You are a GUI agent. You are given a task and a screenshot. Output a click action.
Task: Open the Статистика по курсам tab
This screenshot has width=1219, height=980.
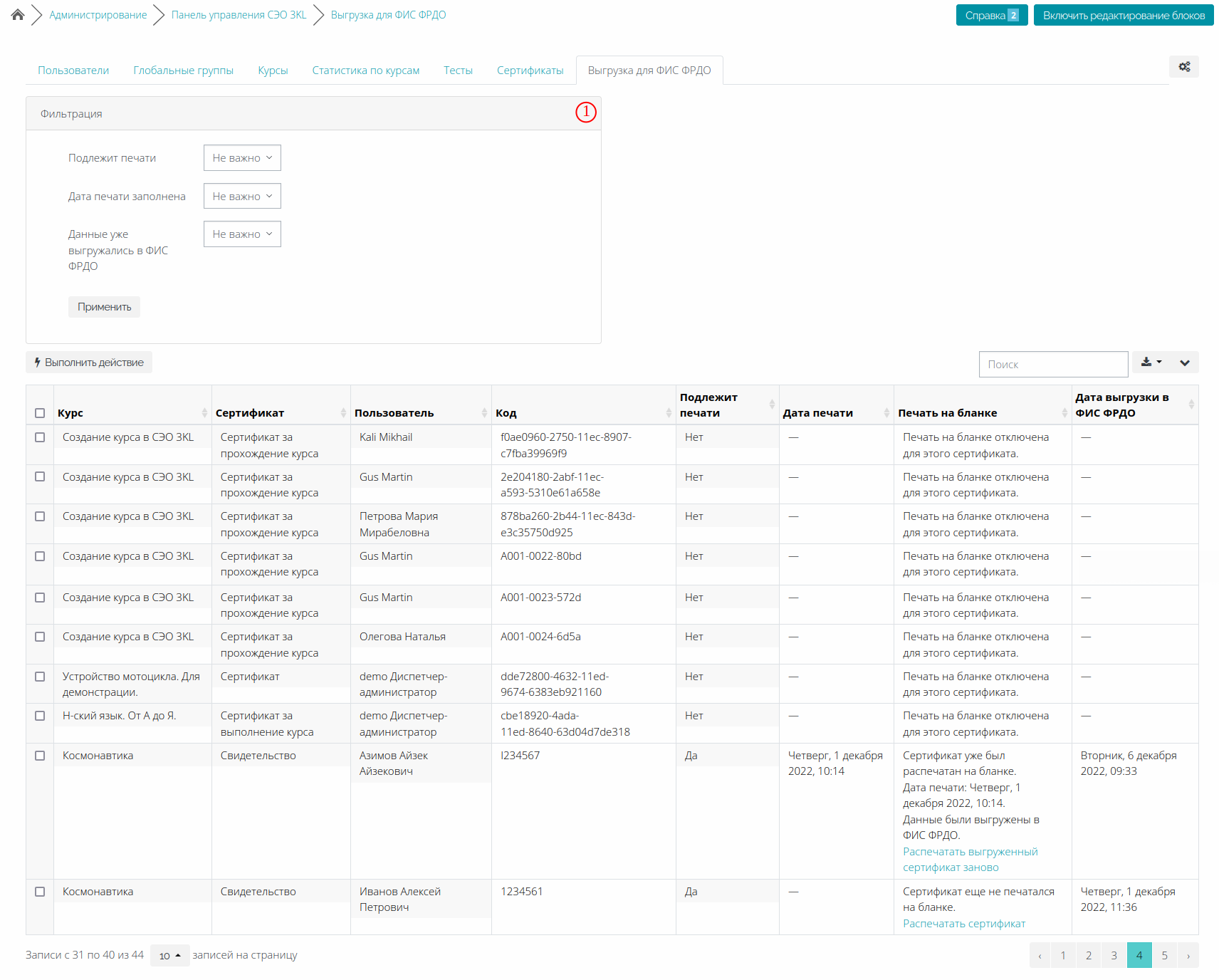click(x=366, y=71)
